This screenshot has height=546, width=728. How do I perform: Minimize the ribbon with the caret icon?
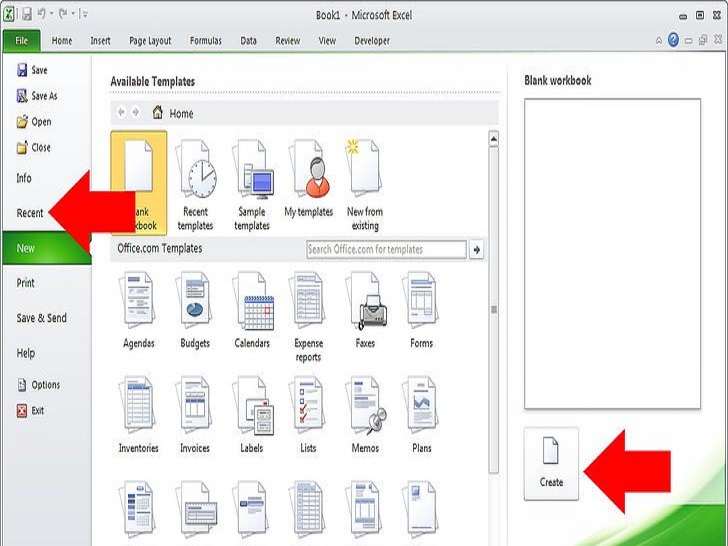658,41
